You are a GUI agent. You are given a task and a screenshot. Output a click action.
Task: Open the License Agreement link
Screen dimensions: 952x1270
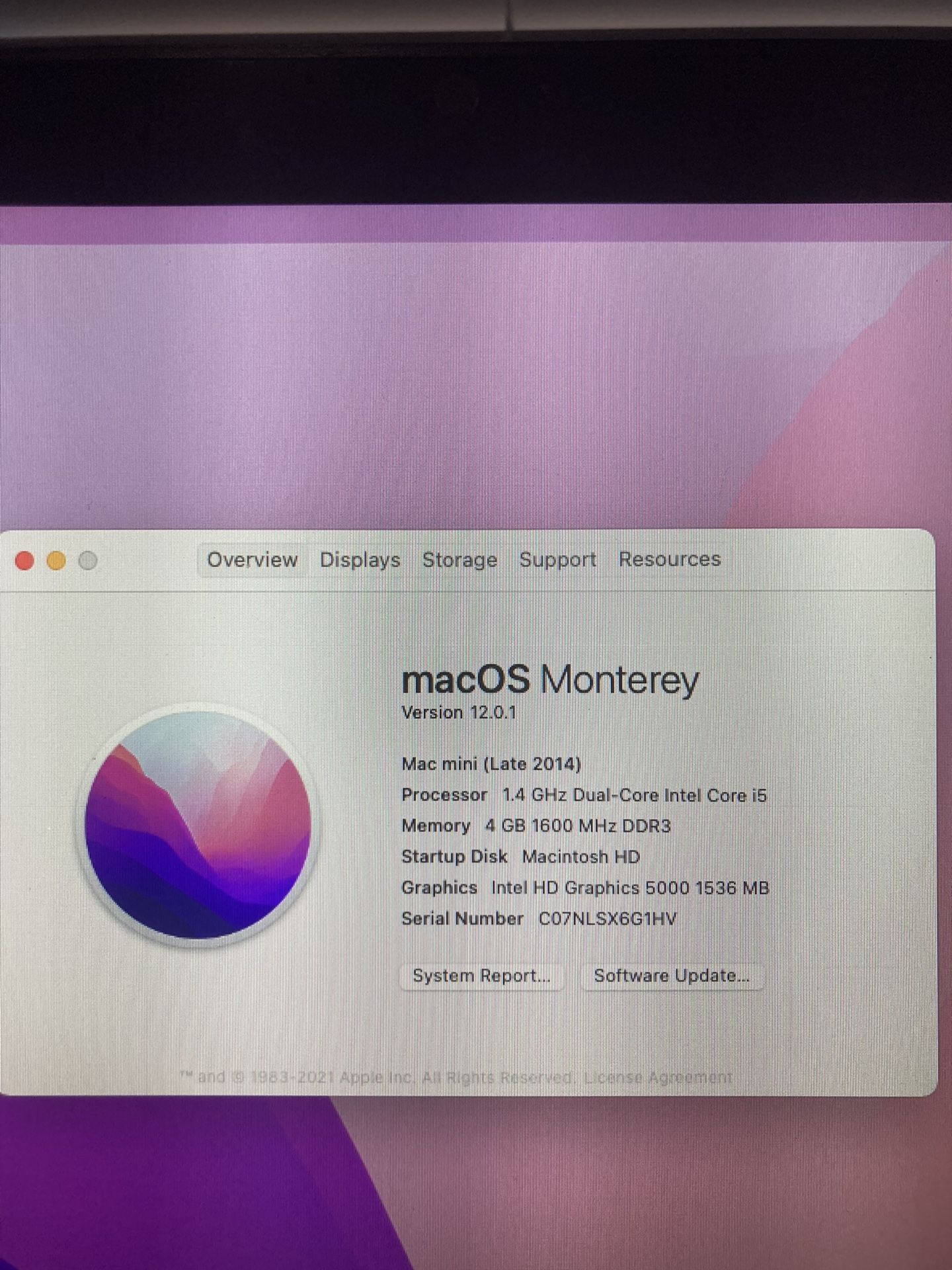pos(658,1078)
